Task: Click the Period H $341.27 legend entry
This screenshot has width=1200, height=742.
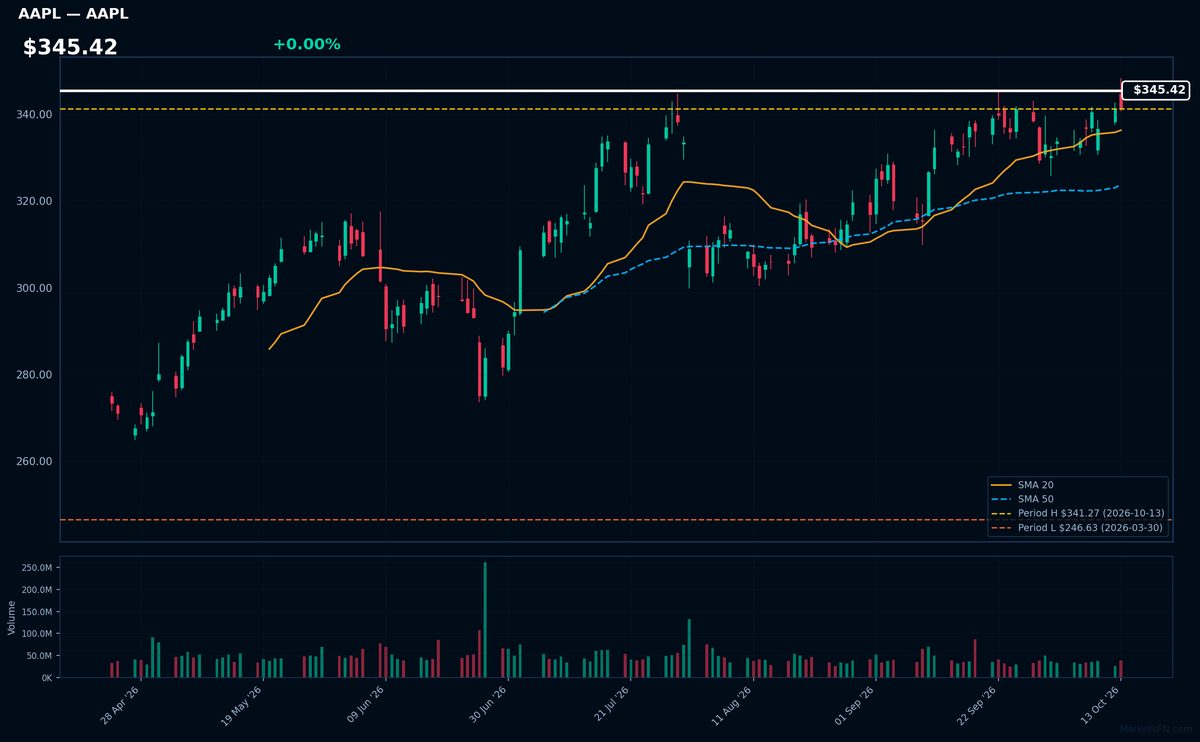Action: tap(1077, 513)
